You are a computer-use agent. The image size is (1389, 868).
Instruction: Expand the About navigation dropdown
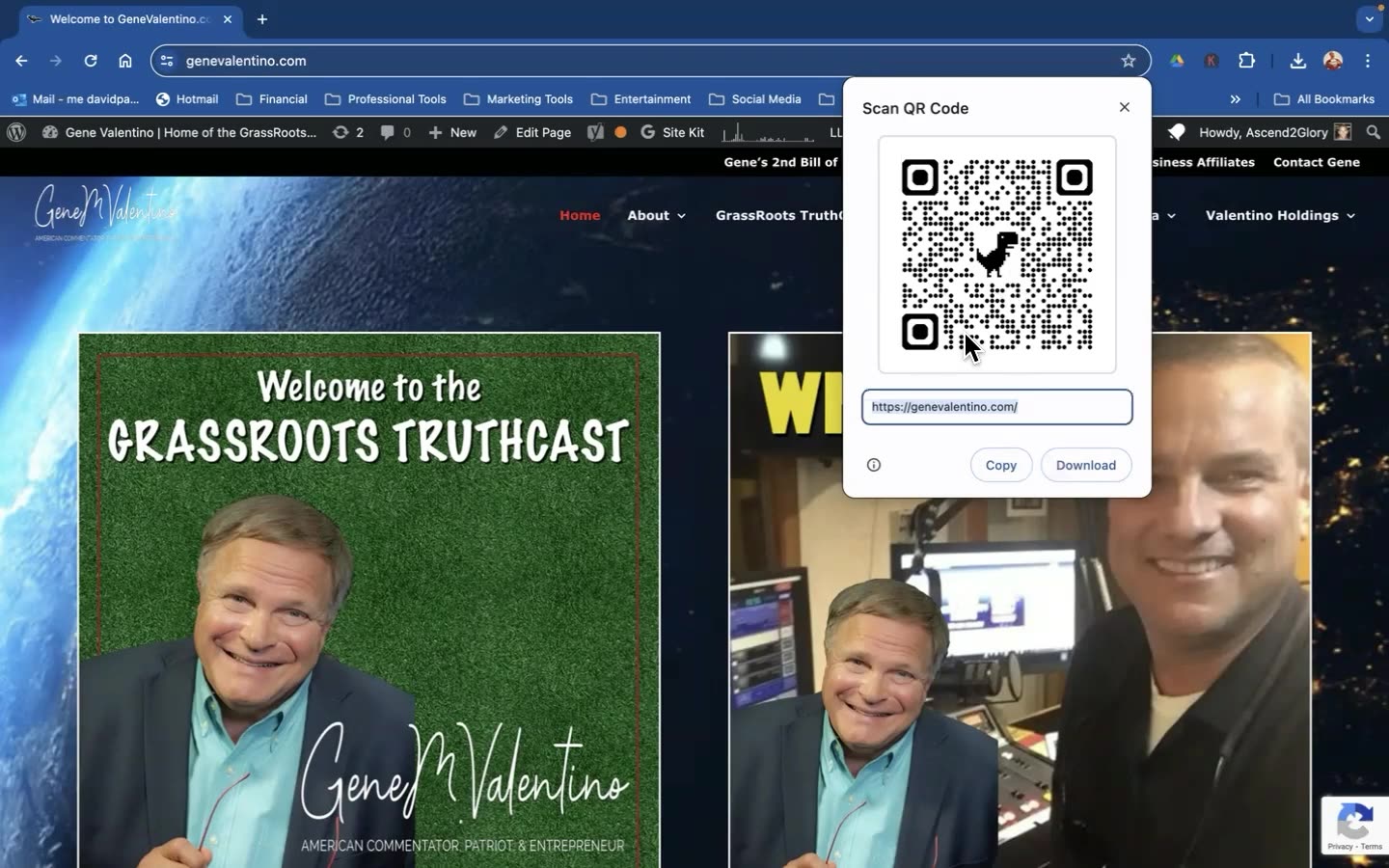click(656, 215)
